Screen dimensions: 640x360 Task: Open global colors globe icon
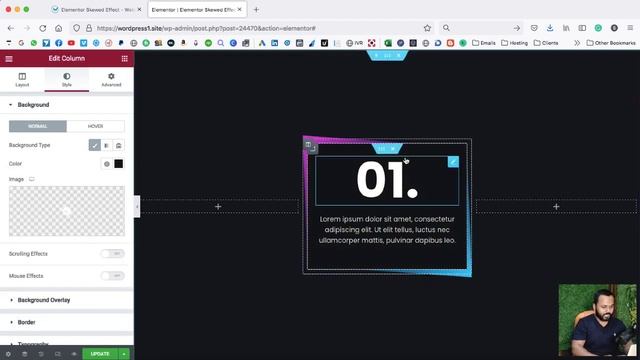tap(107, 164)
